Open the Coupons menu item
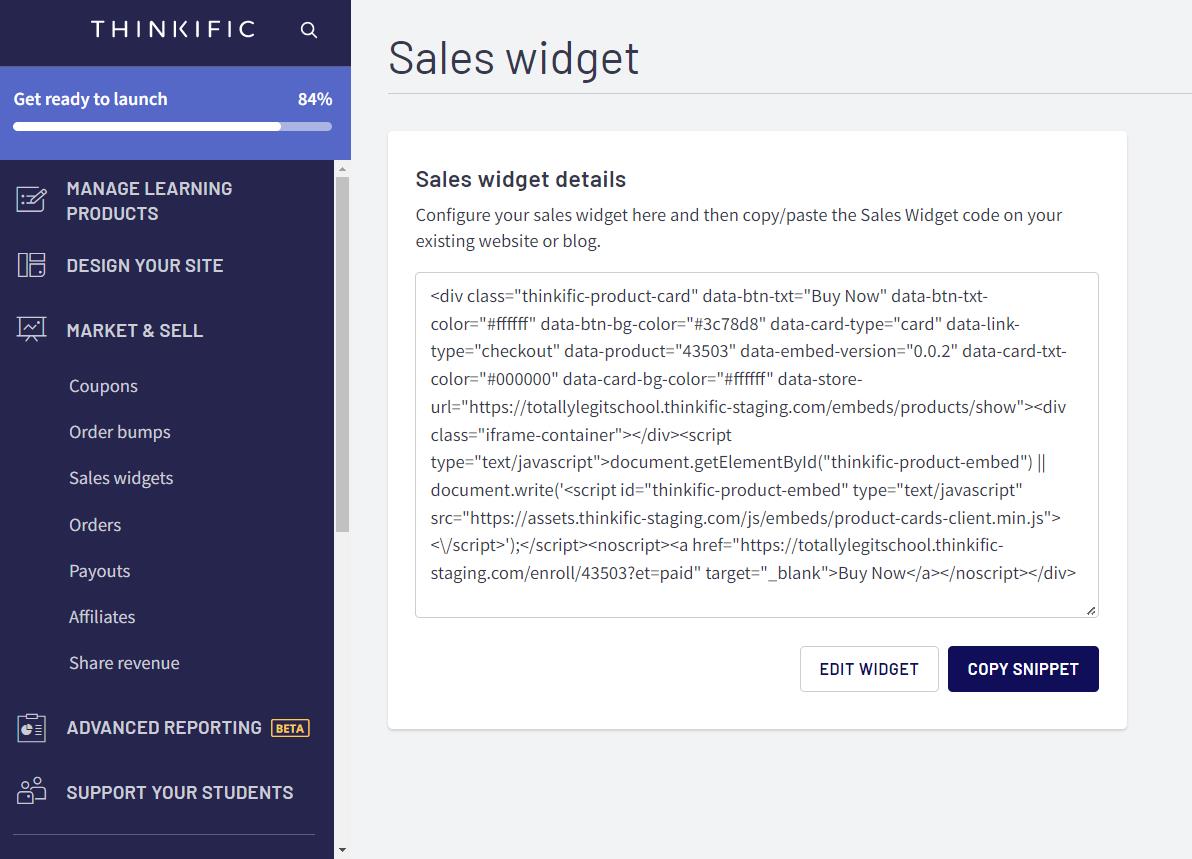 (x=103, y=386)
